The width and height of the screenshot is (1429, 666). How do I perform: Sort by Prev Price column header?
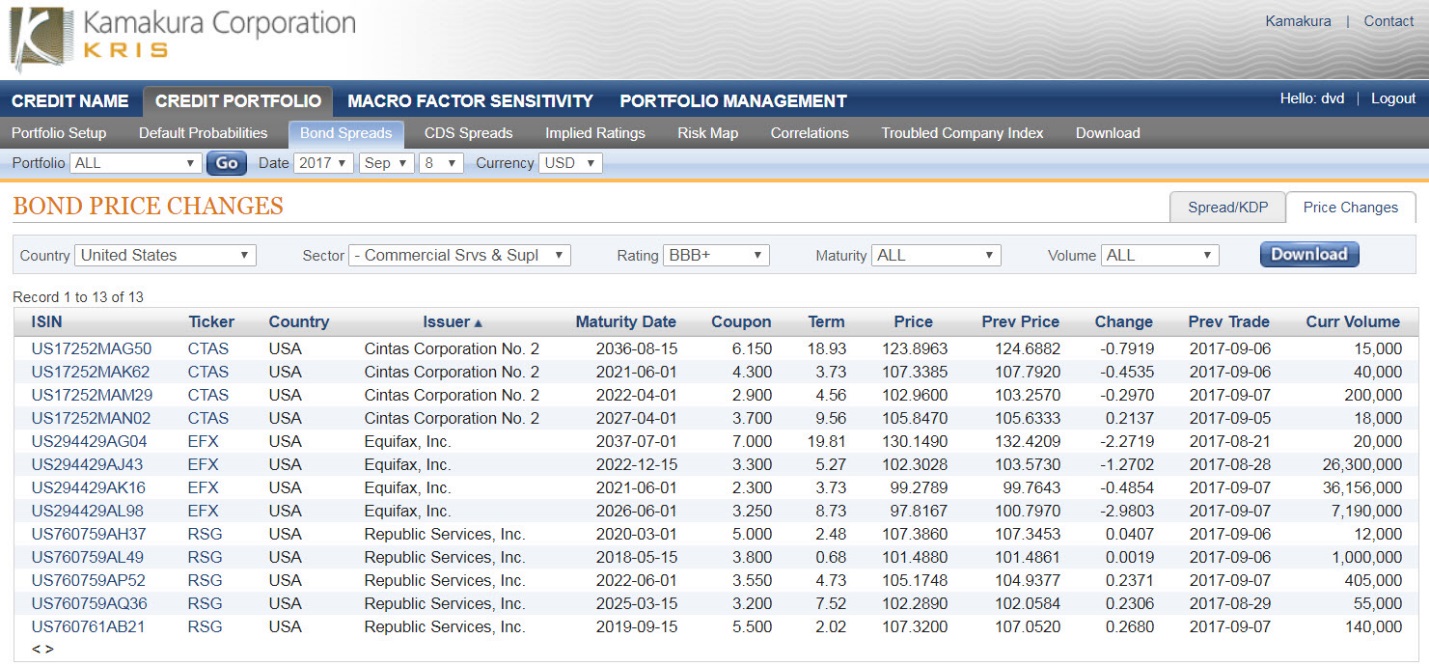click(x=1020, y=322)
